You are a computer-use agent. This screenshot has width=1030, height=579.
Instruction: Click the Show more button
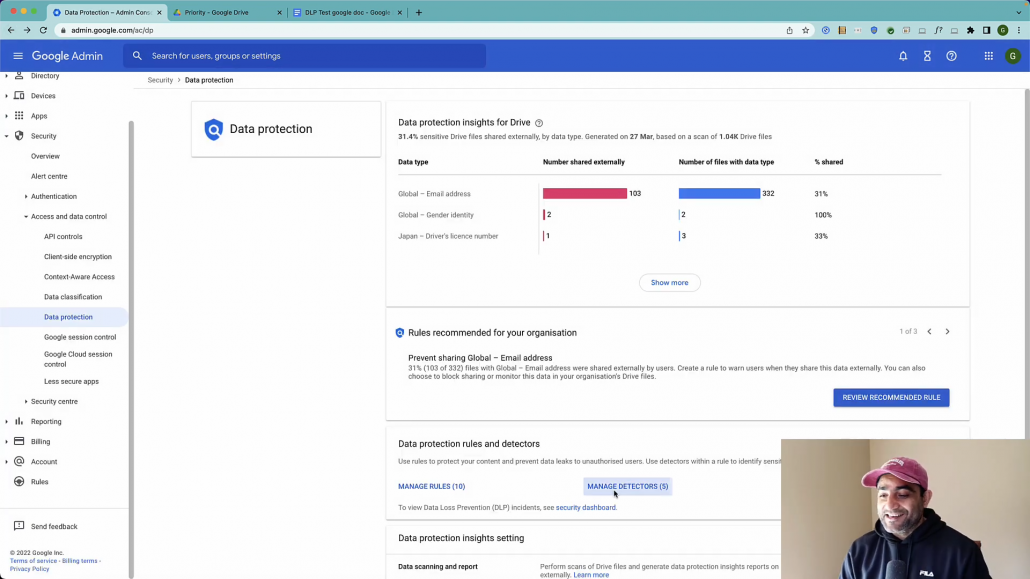click(x=669, y=283)
